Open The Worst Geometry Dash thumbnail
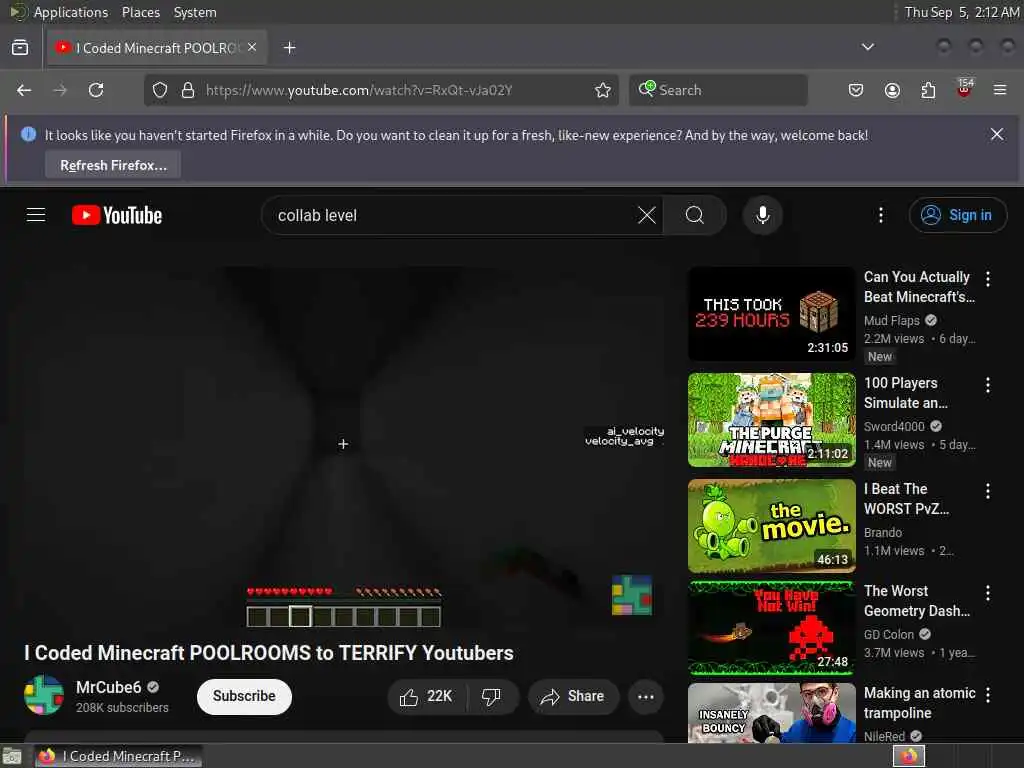This screenshot has height=768, width=1024. click(771, 628)
